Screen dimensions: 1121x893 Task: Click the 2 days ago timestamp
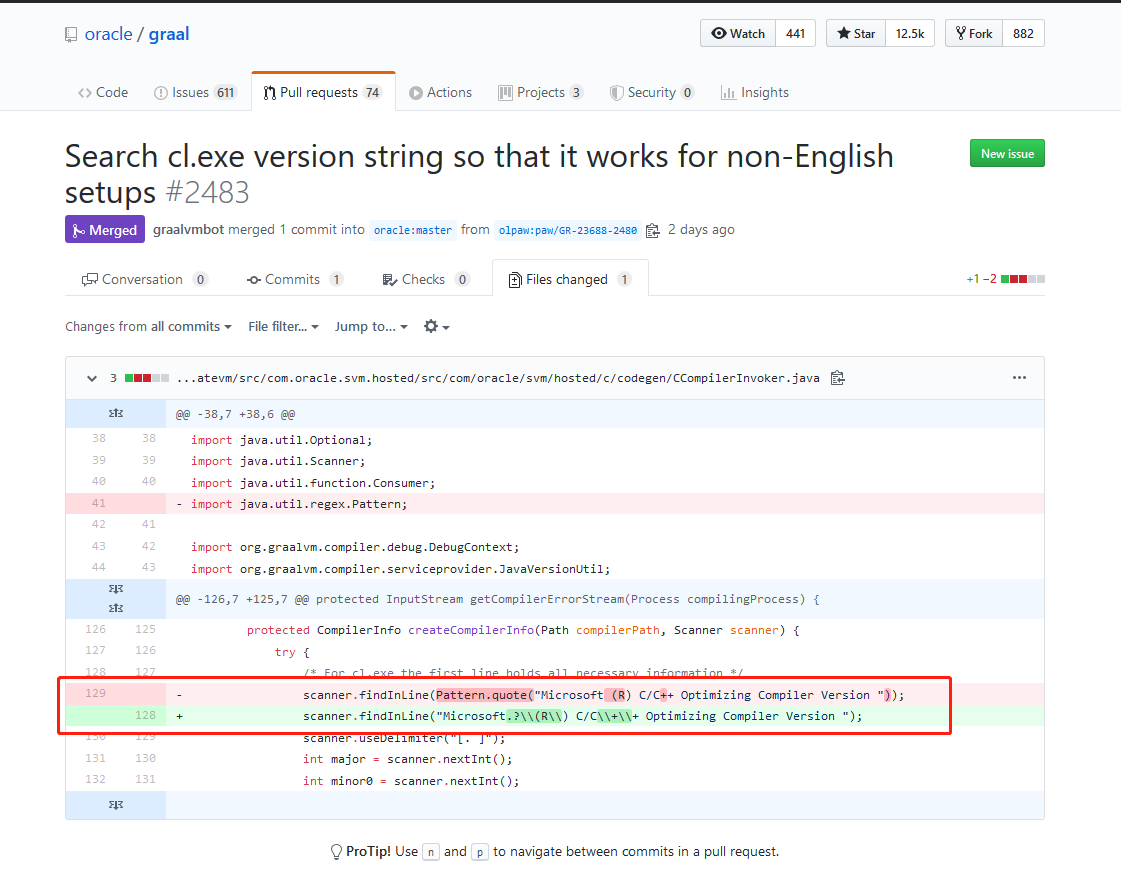point(701,230)
